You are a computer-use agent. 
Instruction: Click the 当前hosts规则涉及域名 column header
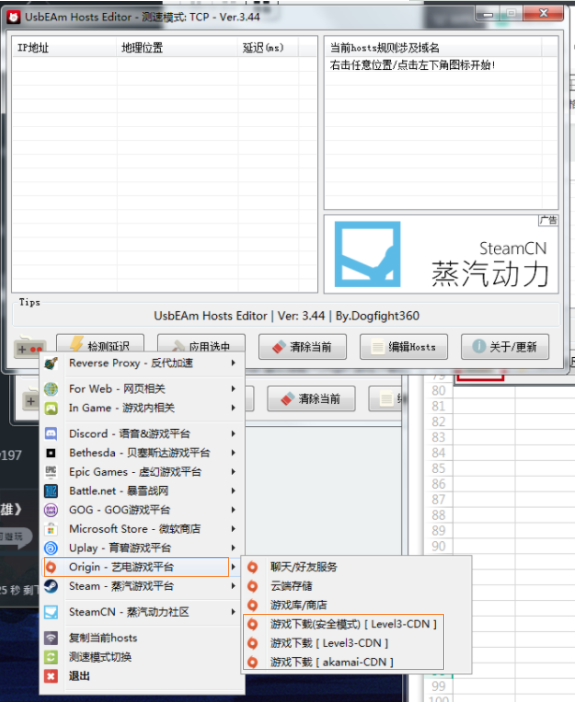coord(433,47)
